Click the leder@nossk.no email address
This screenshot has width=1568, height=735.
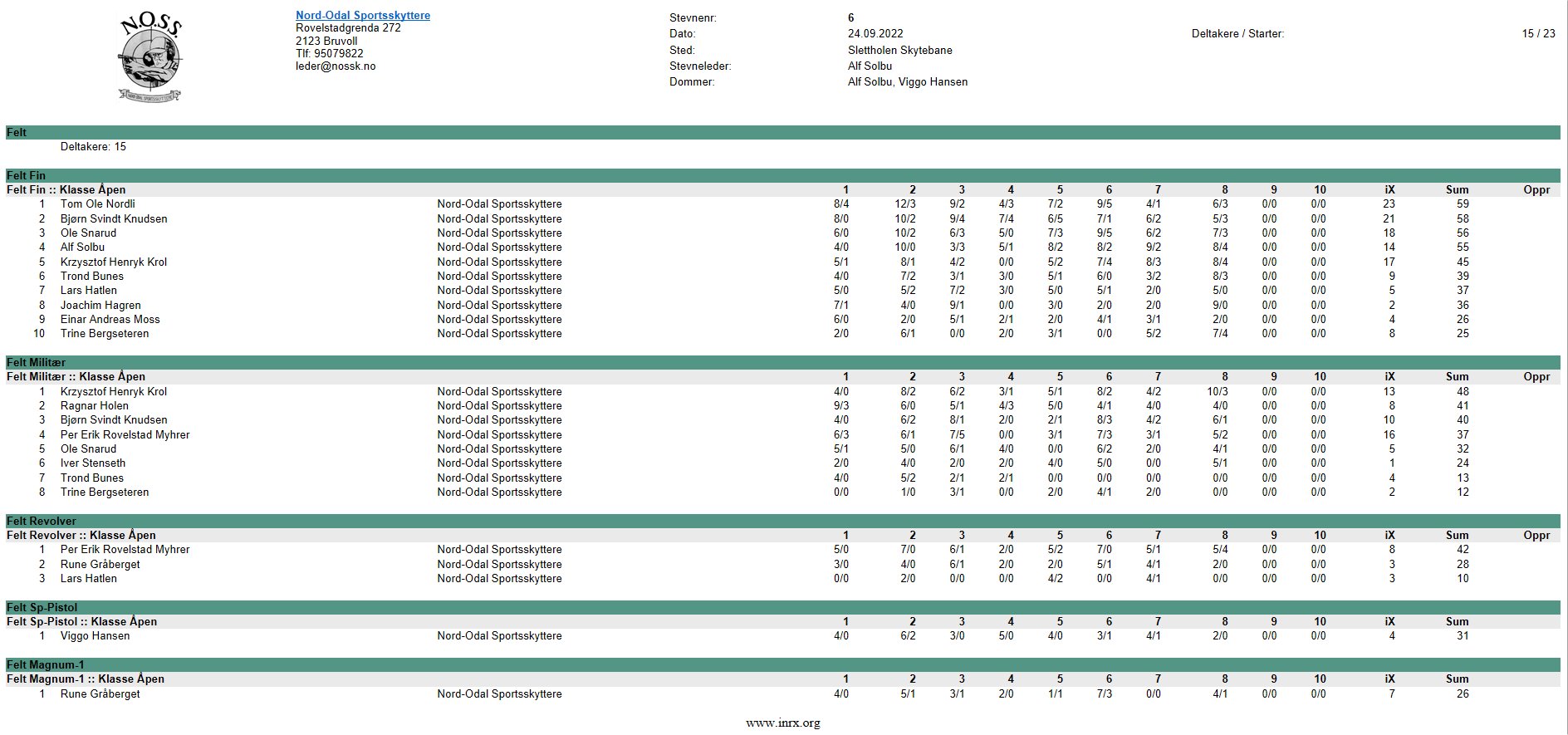336,66
